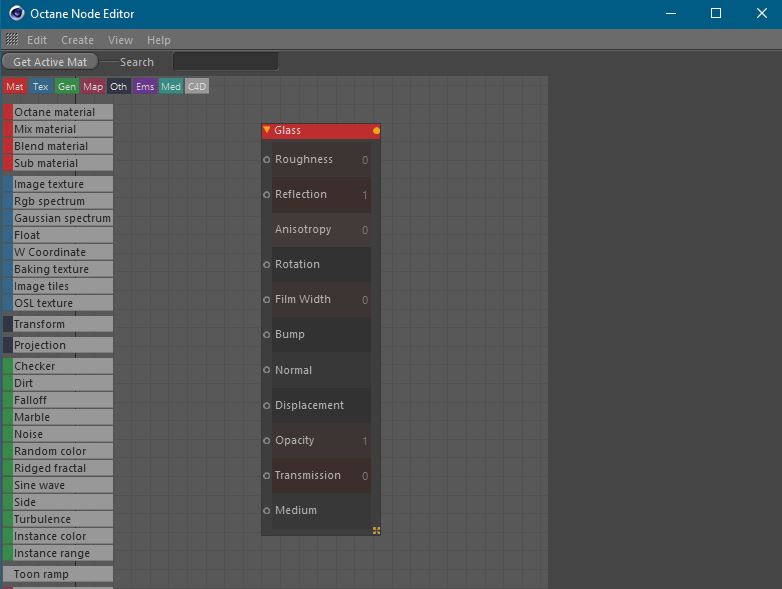Select Blend material node entry

coord(58,146)
